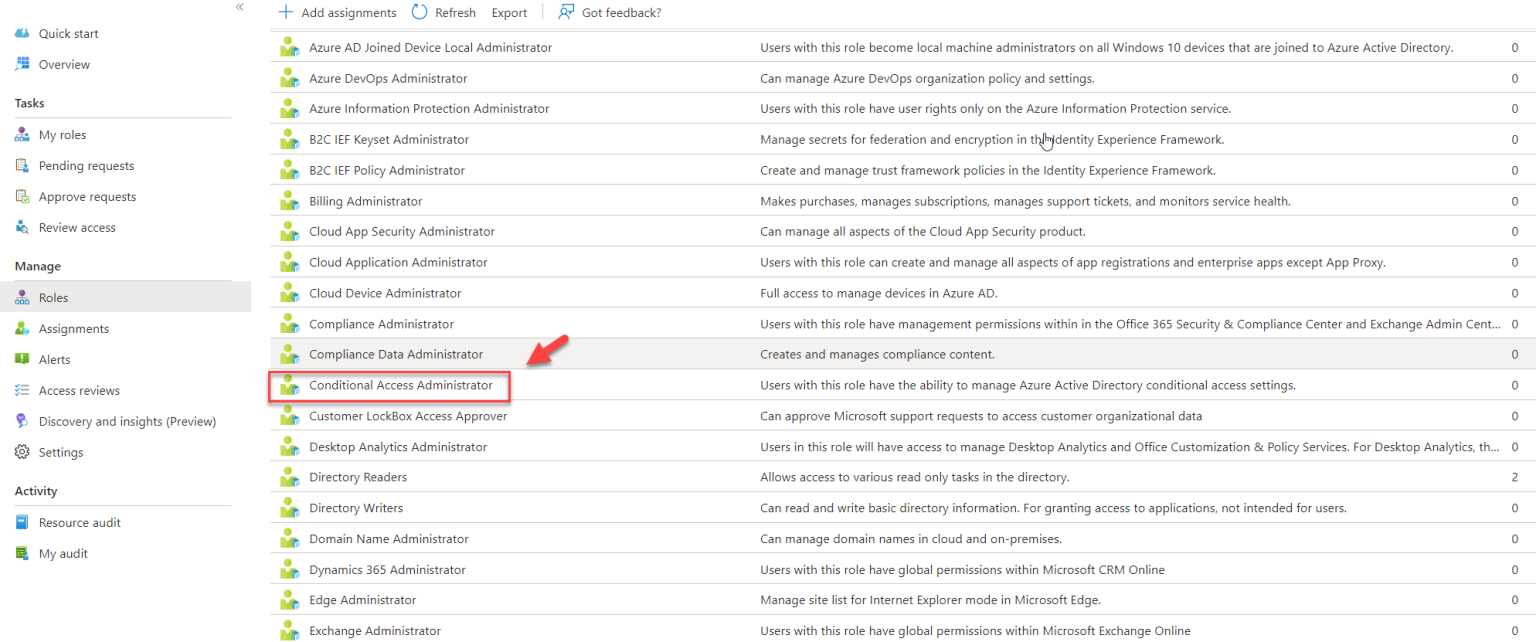Open the Conditional Access Administrator role
This screenshot has width=1536, height=642.
pyautogui.click(x=401, y=385)
